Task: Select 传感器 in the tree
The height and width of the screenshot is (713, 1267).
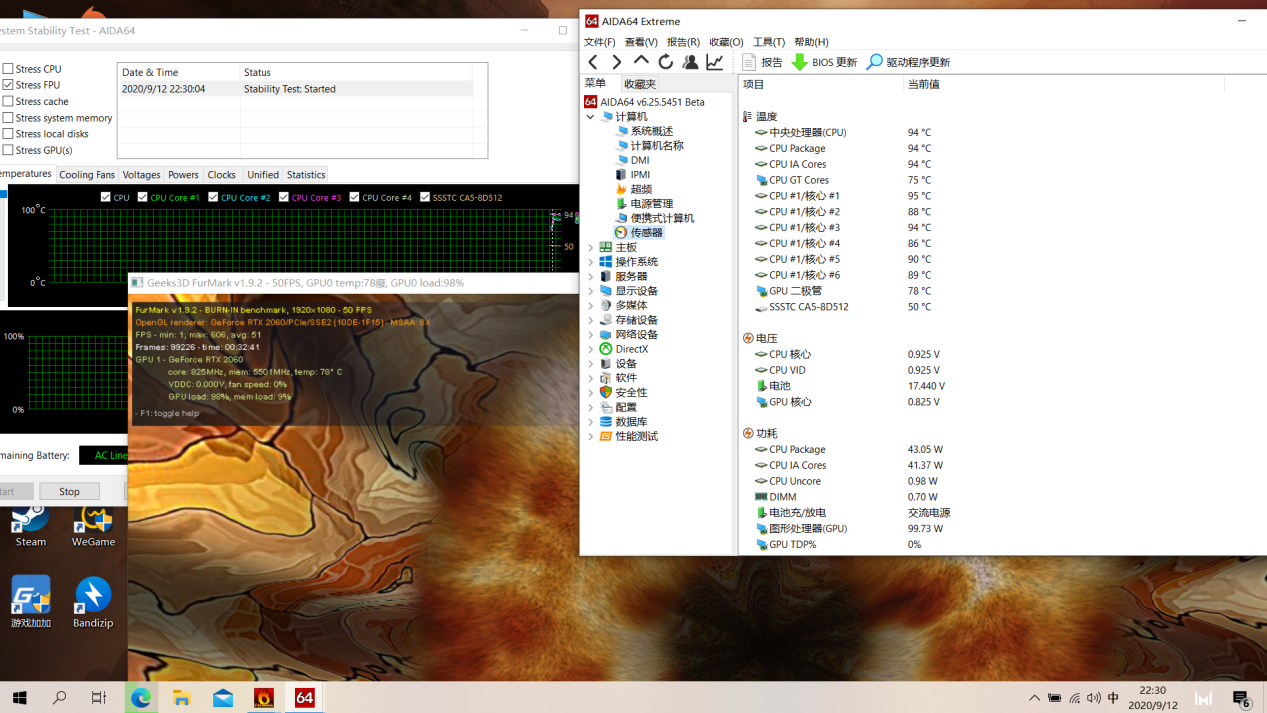Action: 646,233
